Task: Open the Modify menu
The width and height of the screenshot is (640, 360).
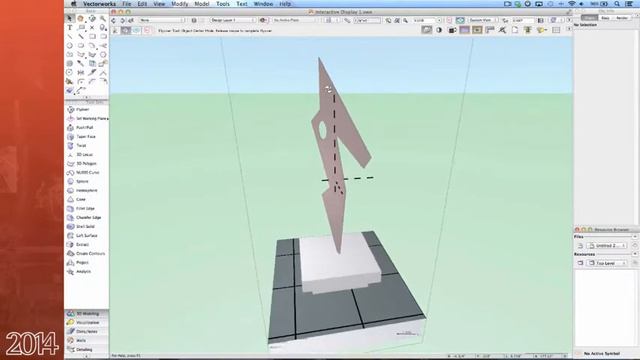Action: (x=180, y=4)
